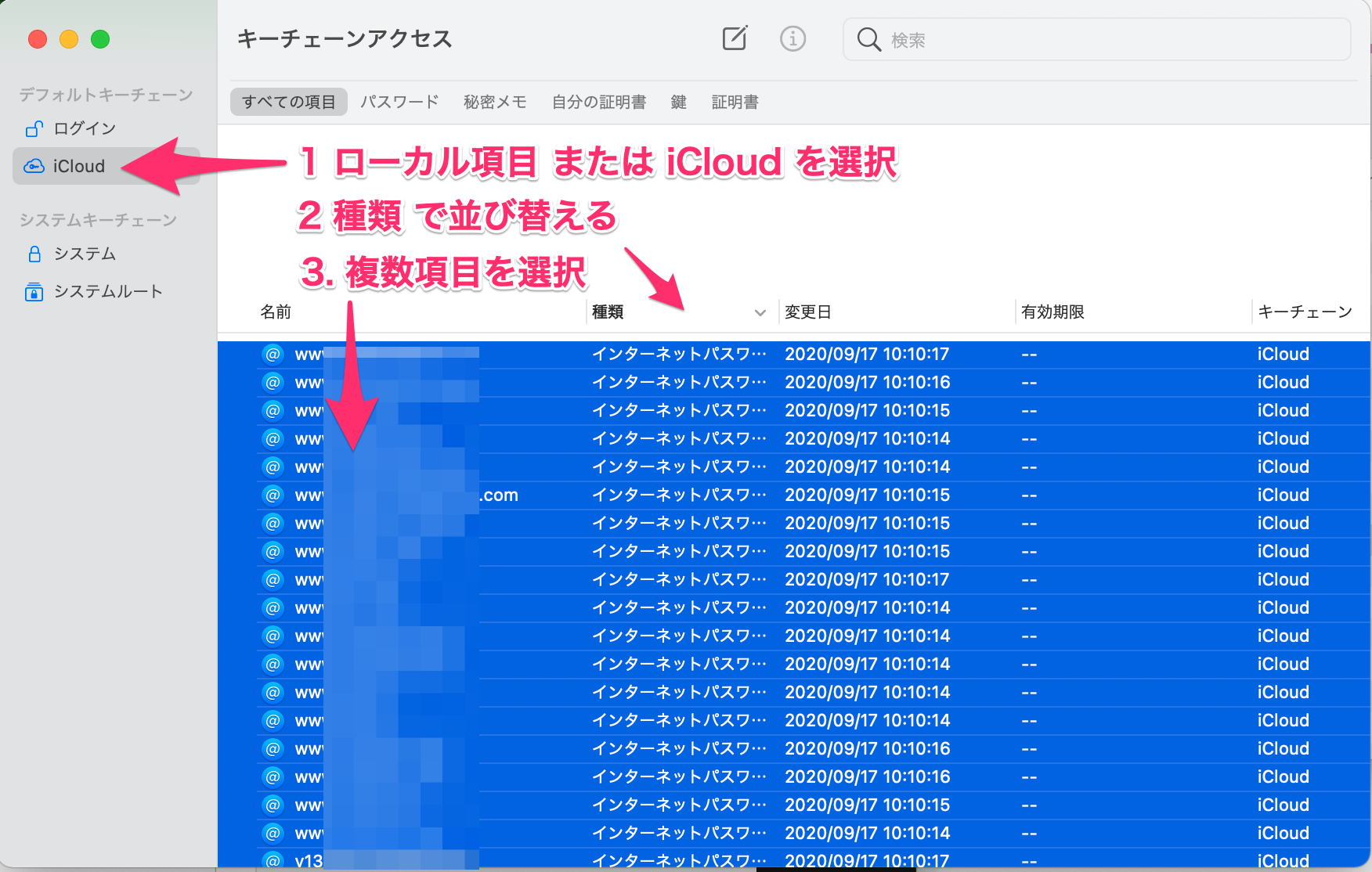This screenshot has height=872, width=1372.
Task: Sort by clicking the 変更日 column header
Action: pos(807,311)
